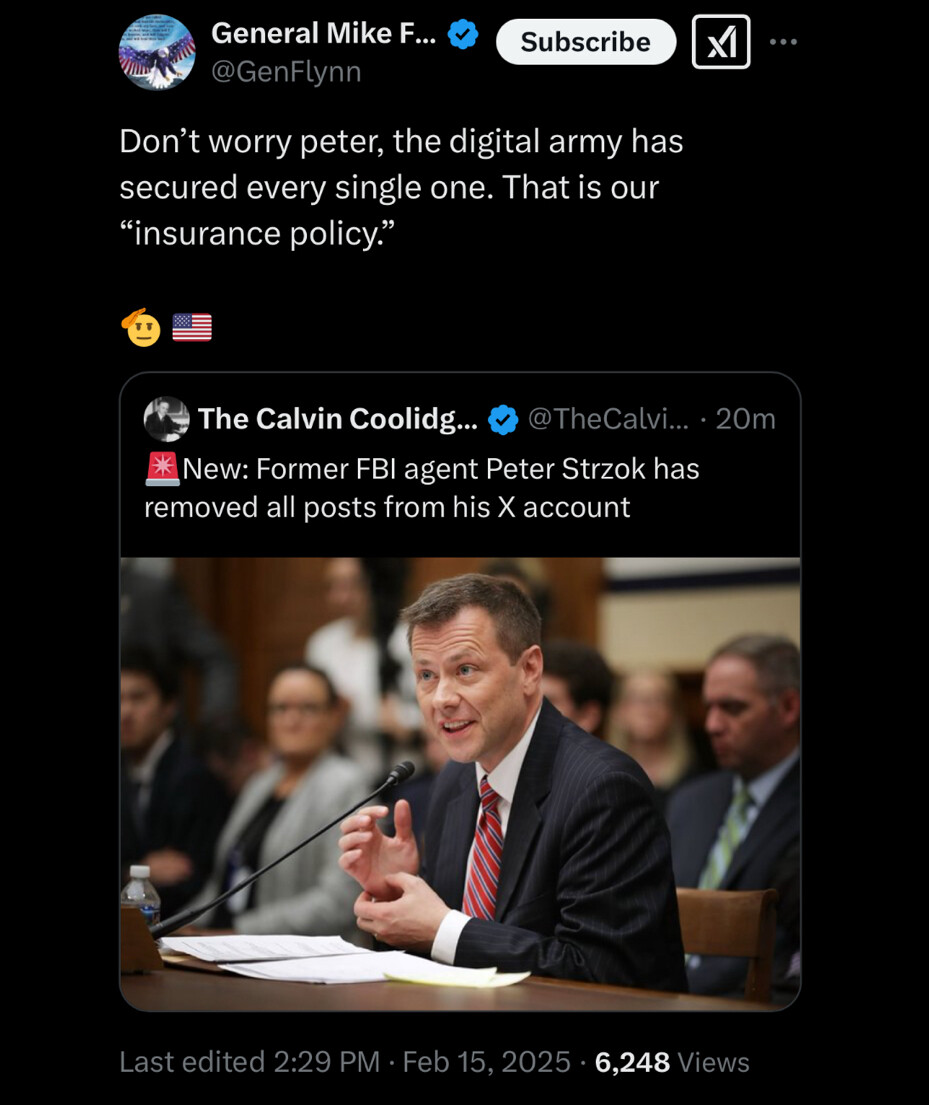This screenshot has height=1105, width=929.
Task: Click the verified badge in the quoted post
Action: (x=502, y=420)
